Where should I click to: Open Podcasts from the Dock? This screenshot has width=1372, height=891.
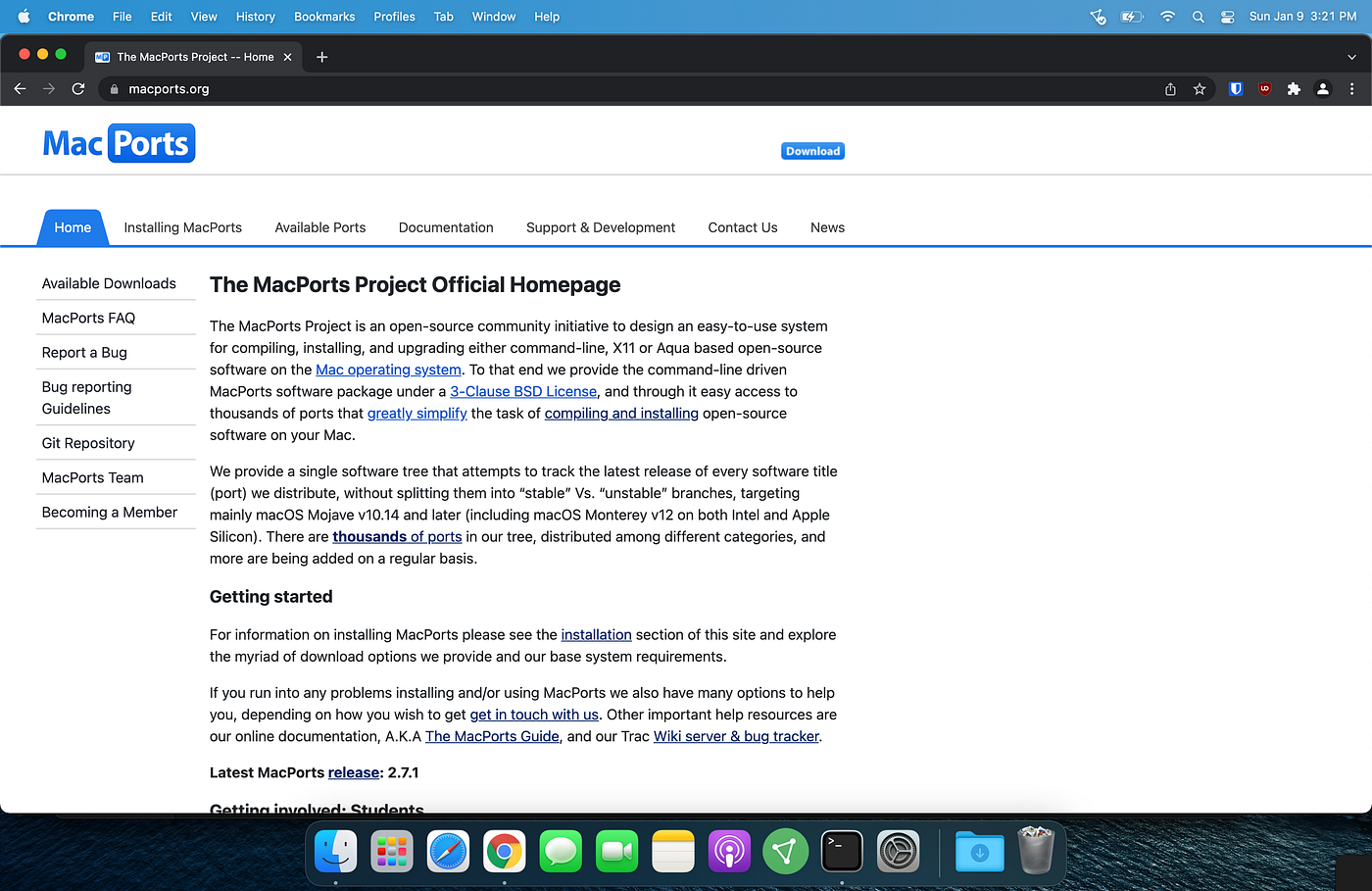pos(729,851)
